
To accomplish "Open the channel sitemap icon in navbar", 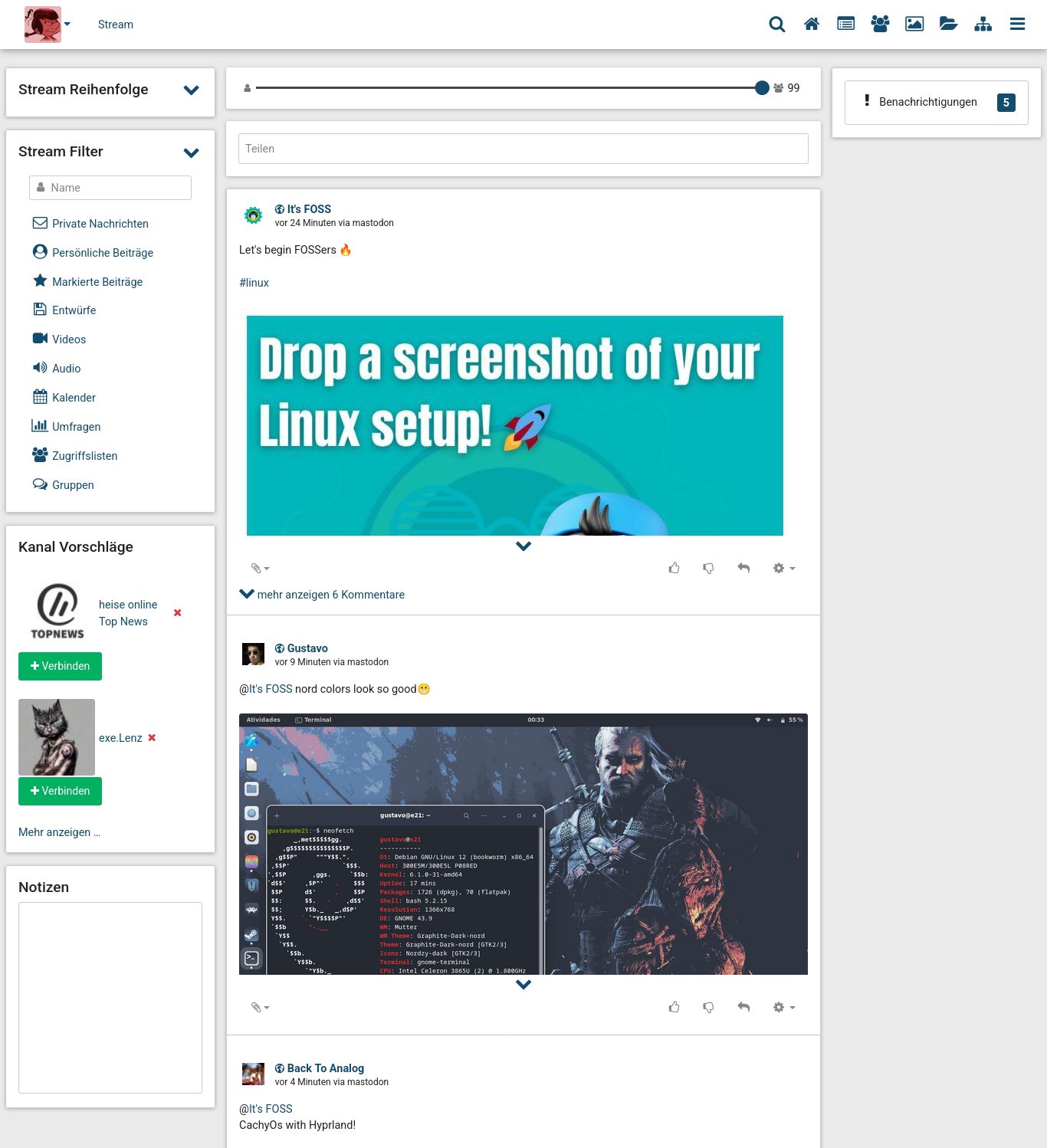I will pos(983,25).
